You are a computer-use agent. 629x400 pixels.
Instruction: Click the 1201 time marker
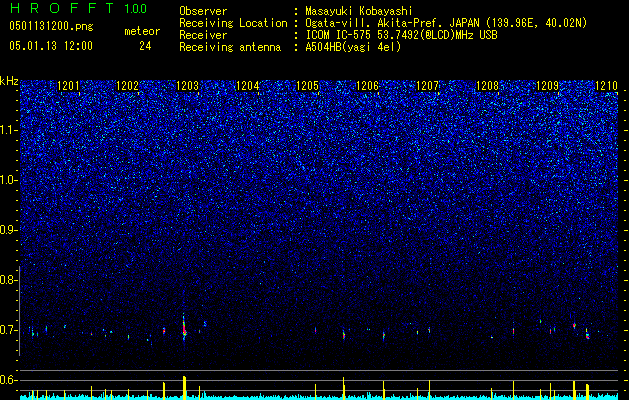click(x=68, y=86)
